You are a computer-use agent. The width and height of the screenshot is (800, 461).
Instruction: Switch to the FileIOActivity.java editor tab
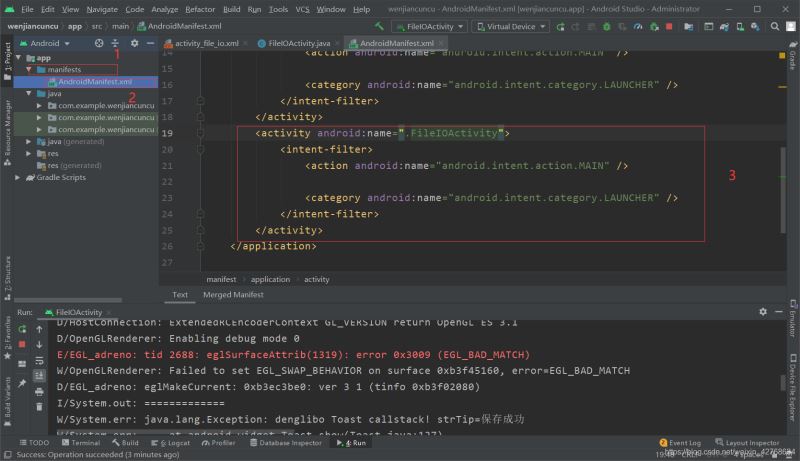click(x=298, y=44)
